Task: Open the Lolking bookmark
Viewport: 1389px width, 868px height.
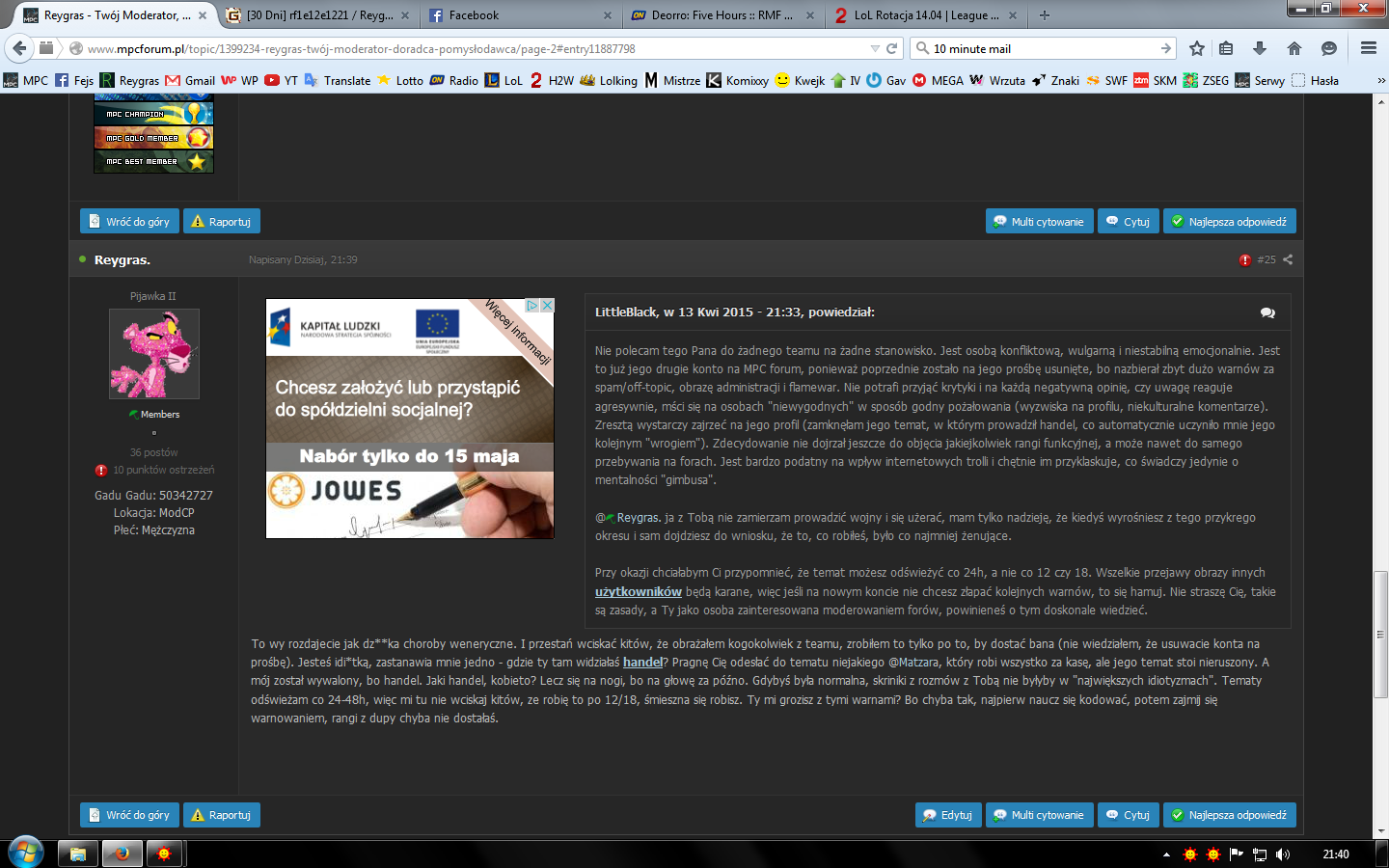Action: 609,81
